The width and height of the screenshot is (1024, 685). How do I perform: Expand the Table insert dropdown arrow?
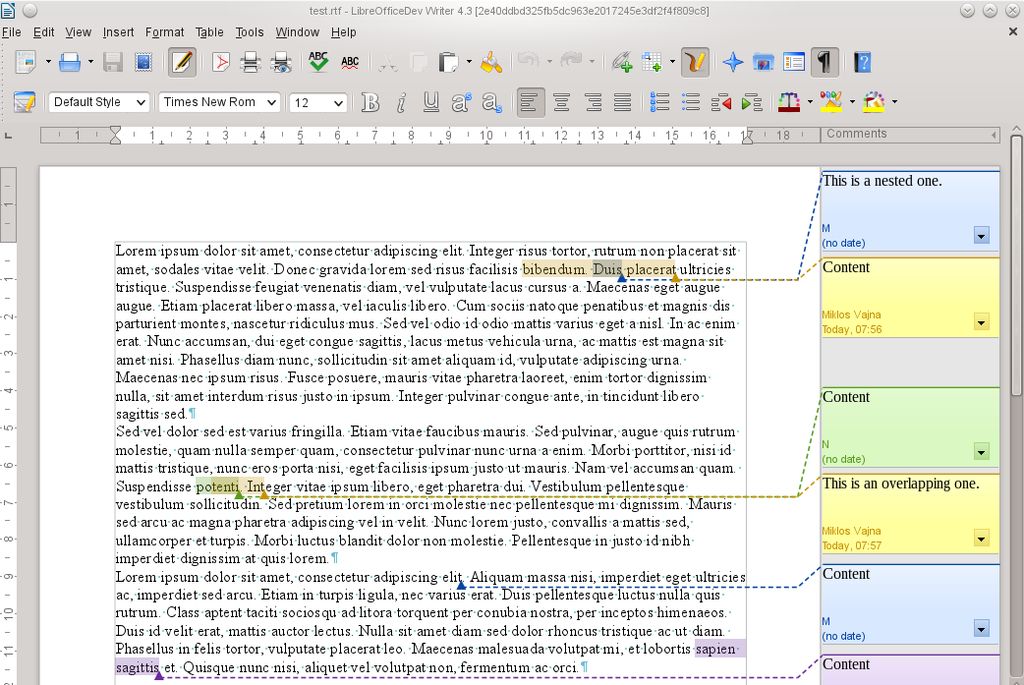672,62
